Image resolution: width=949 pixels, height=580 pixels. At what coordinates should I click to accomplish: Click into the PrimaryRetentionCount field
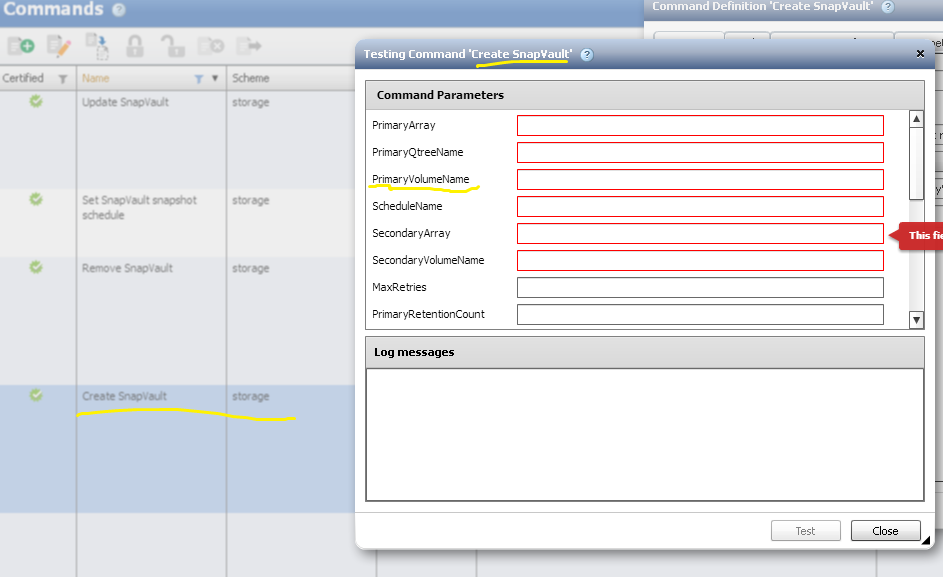coord(700,314)
